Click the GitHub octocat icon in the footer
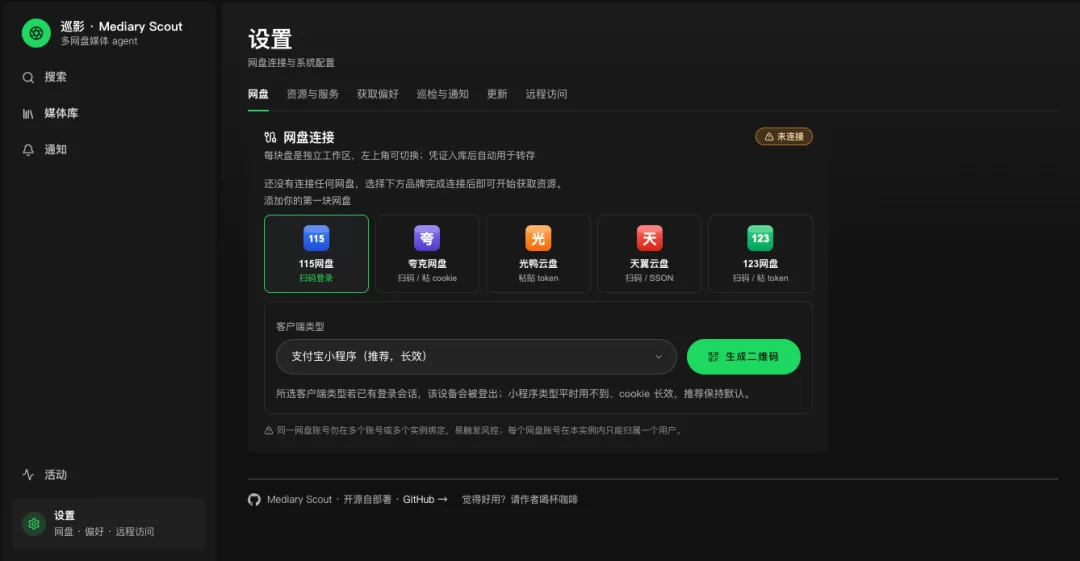 click(x=254, y=500)
